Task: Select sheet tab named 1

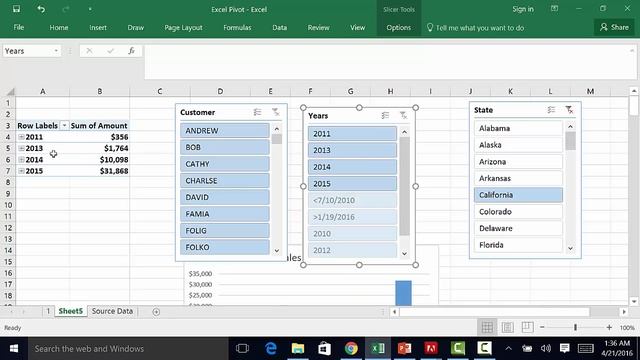Action: coord(48,311)
